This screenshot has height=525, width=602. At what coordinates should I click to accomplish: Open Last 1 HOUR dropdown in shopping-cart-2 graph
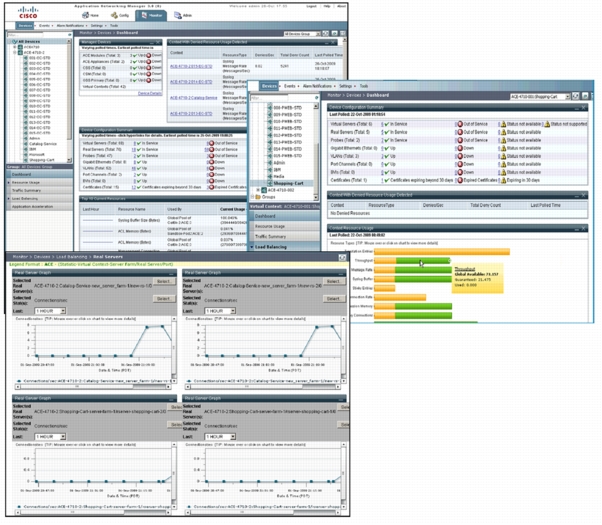50,437
